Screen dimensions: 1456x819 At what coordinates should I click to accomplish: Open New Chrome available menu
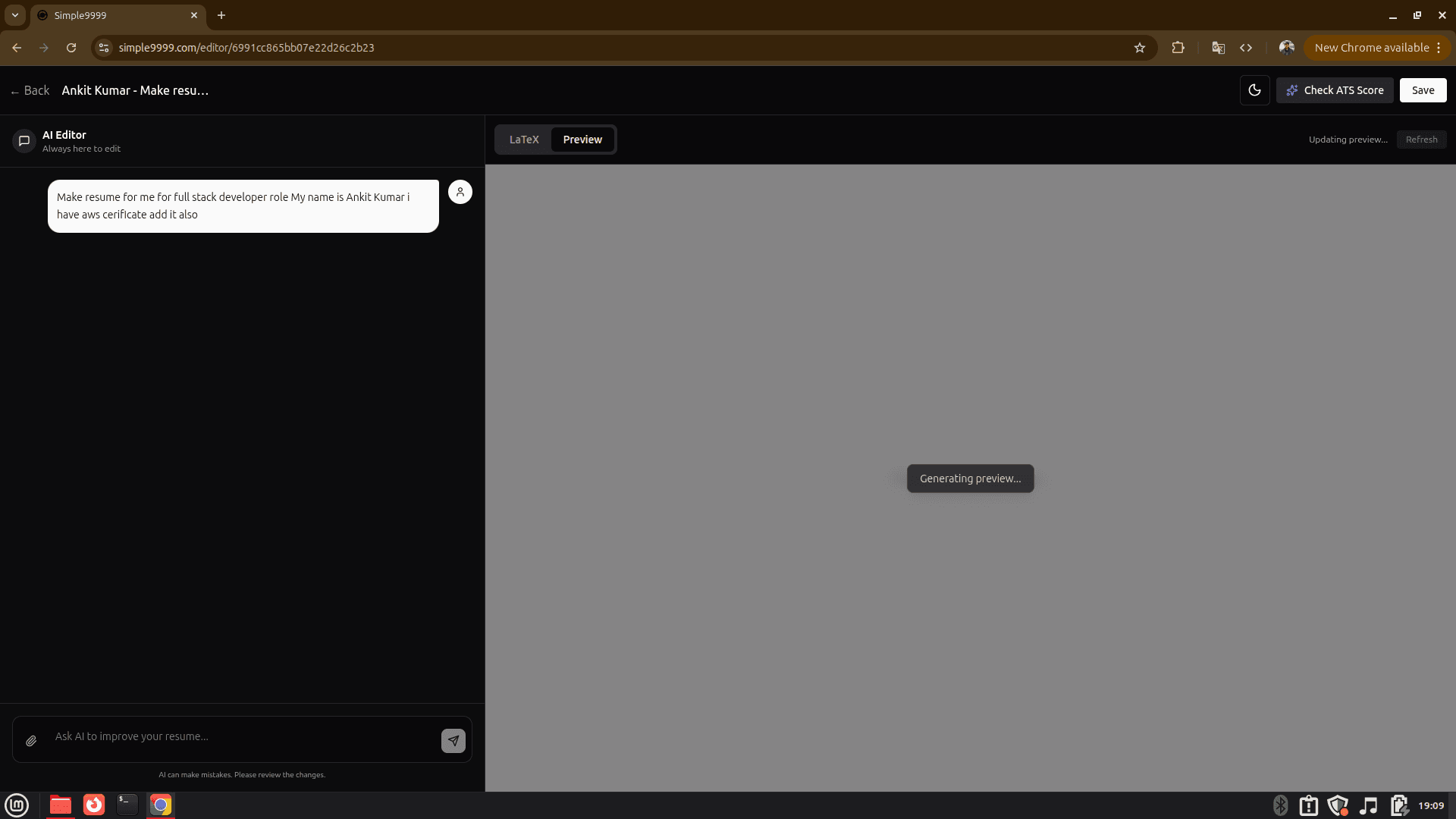click(1377, 48)
